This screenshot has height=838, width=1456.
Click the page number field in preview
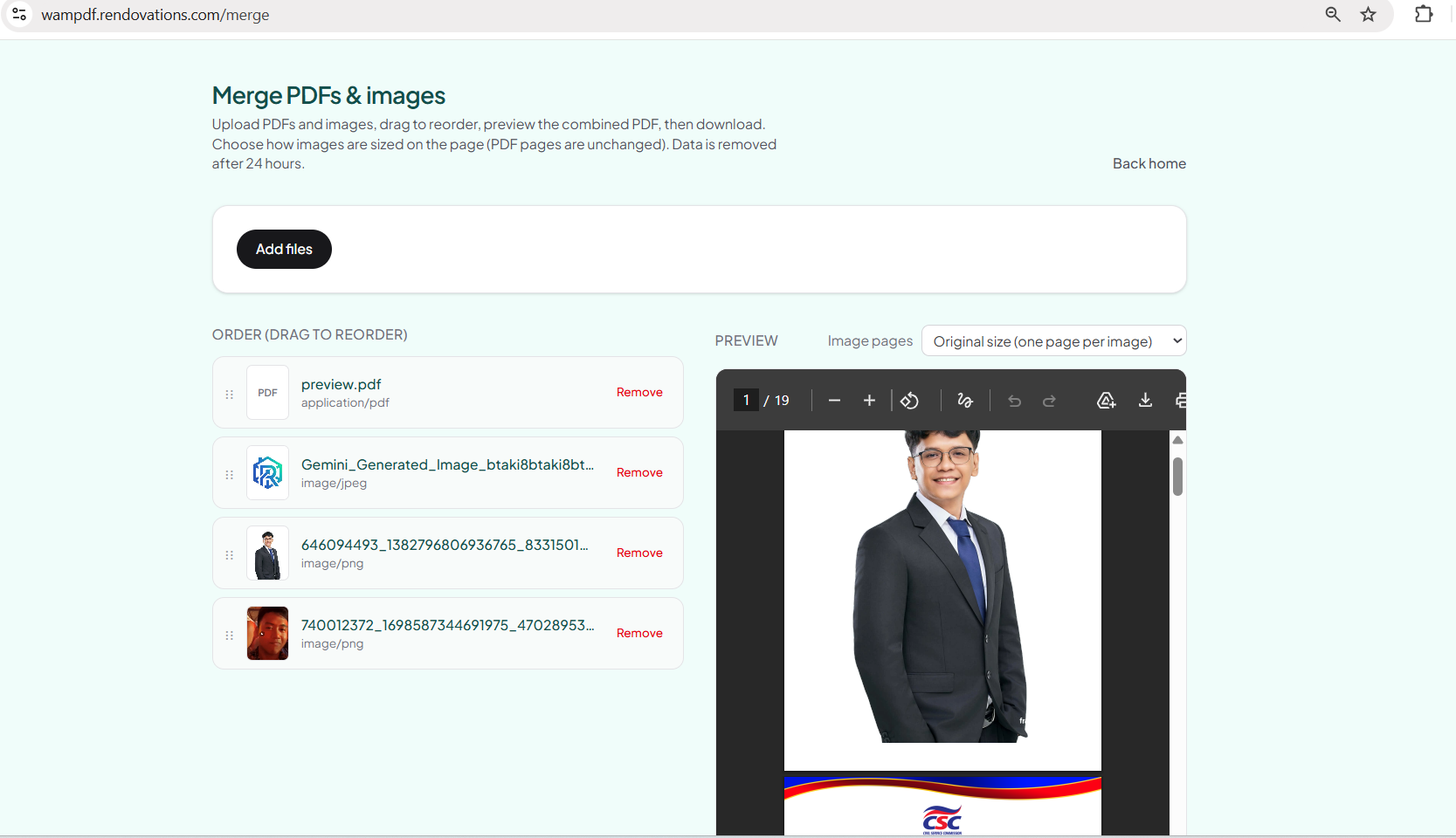(746, 401)
